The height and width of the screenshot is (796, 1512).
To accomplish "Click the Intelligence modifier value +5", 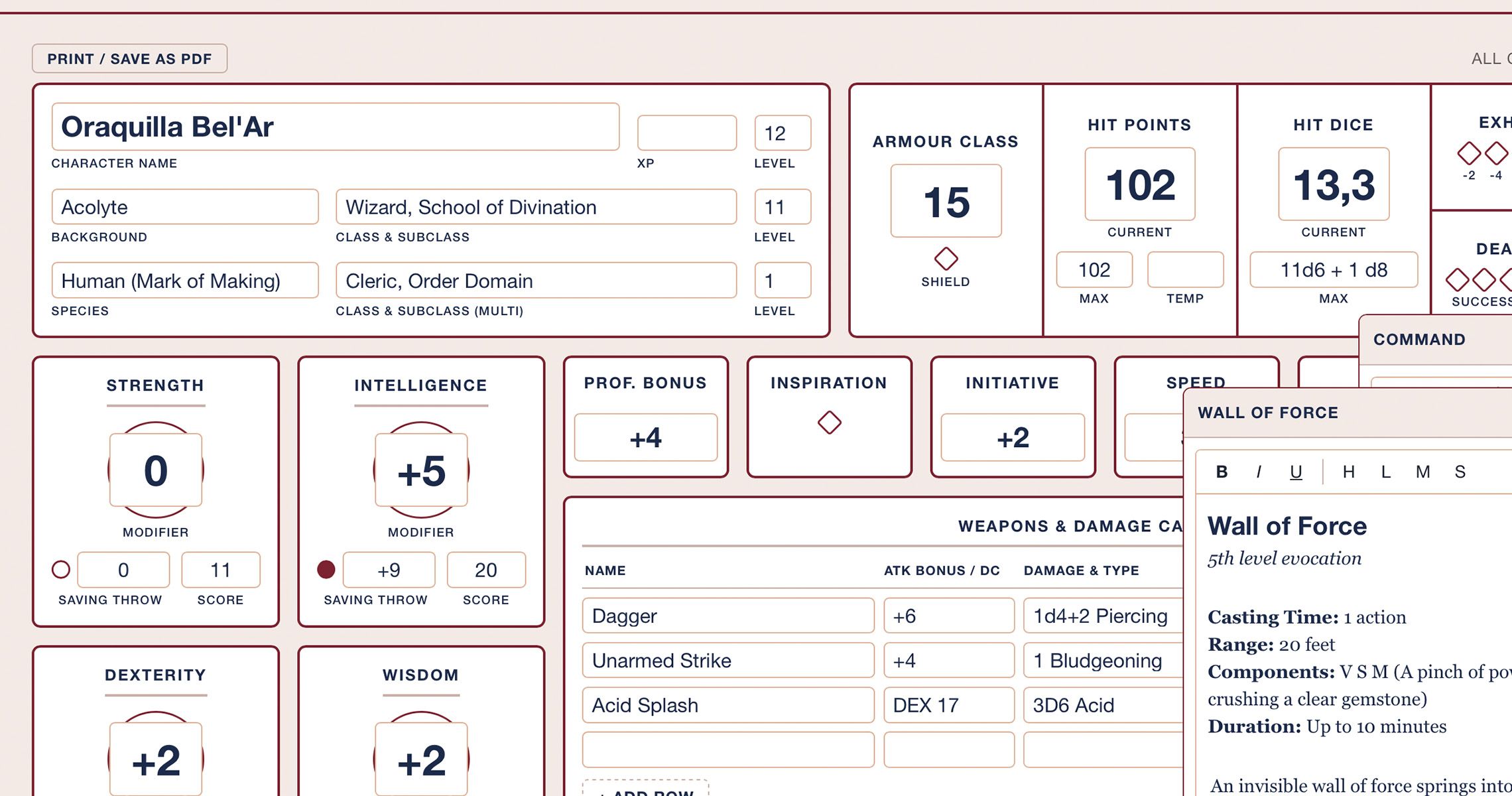I will coord(421,470).
